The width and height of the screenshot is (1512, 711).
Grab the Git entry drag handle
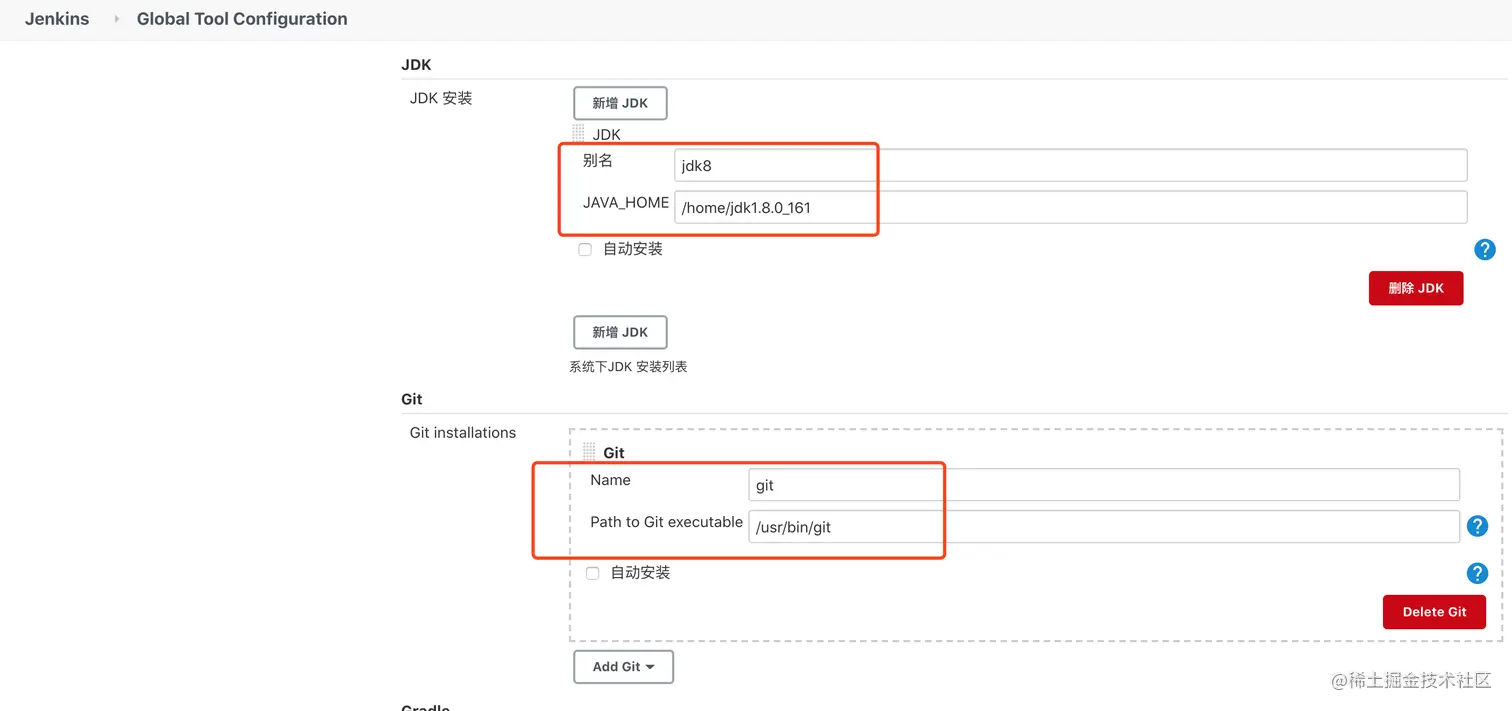click(x=589, y=453)
